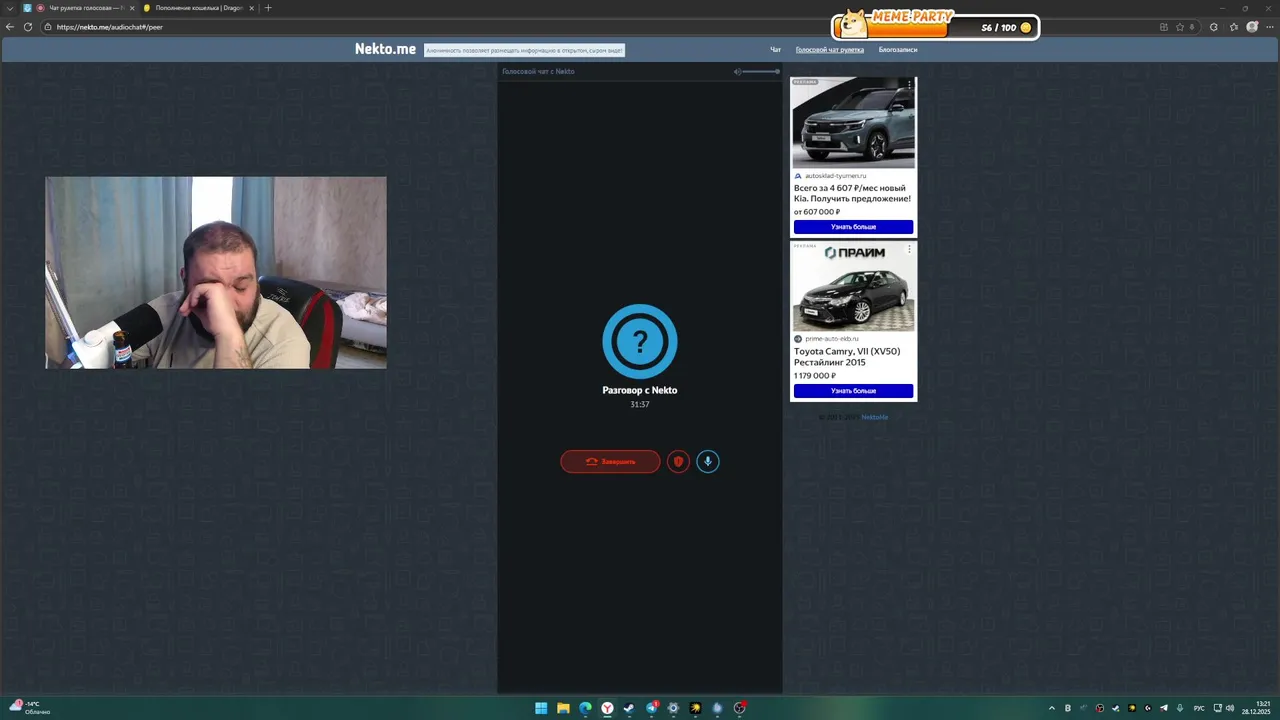Open the Toyota Camry ad image
The height and width of the screenshot is (720, 1280).
point(853,287)
